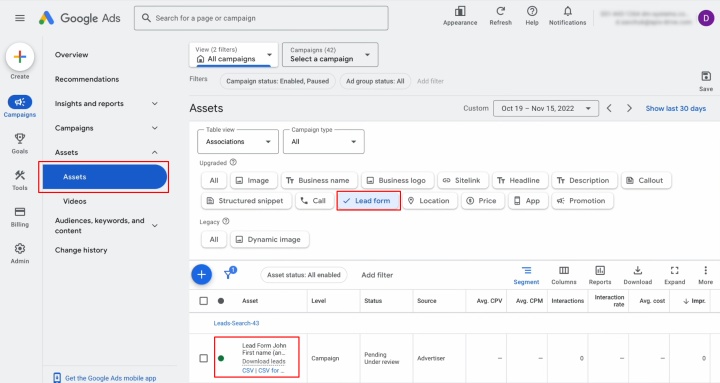
Task: Click the search for a page field
Action: tap(261, 18)
